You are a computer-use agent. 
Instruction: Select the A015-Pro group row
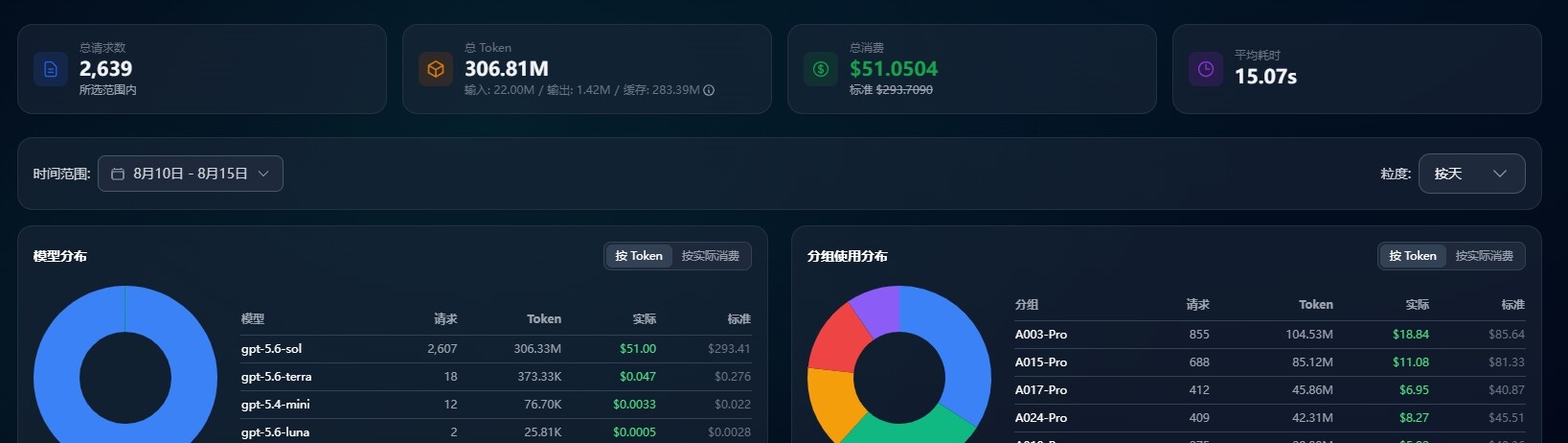[1270, 362]
